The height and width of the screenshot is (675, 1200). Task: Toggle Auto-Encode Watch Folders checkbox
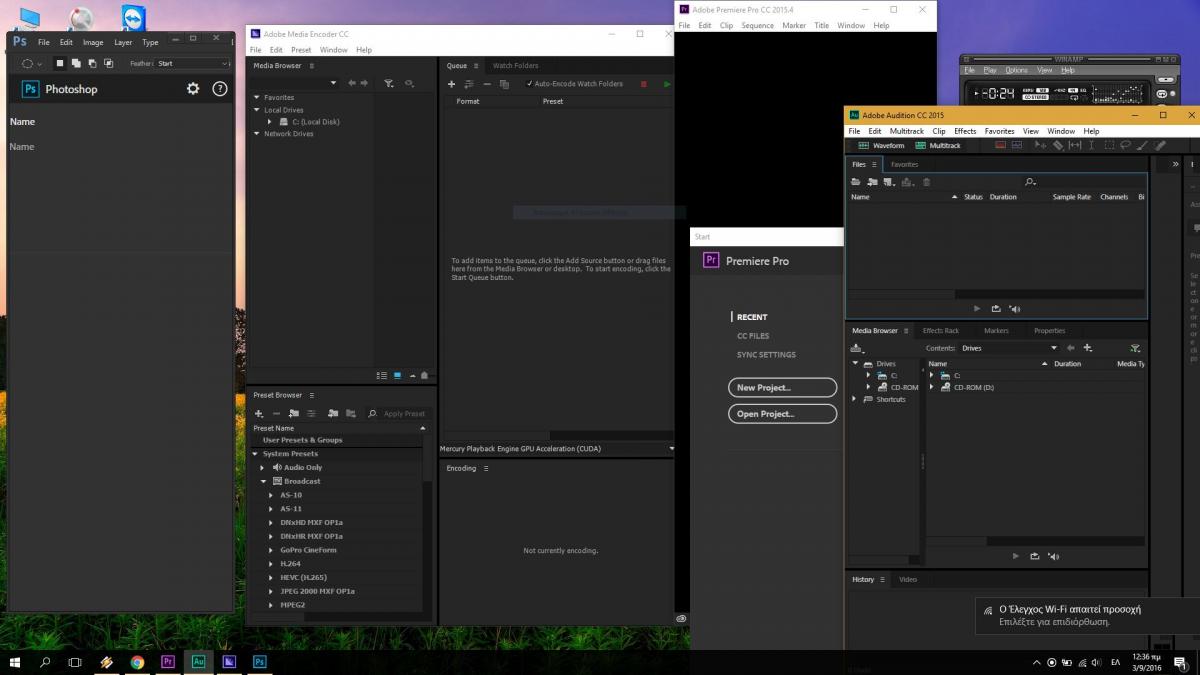pos(530,84)
